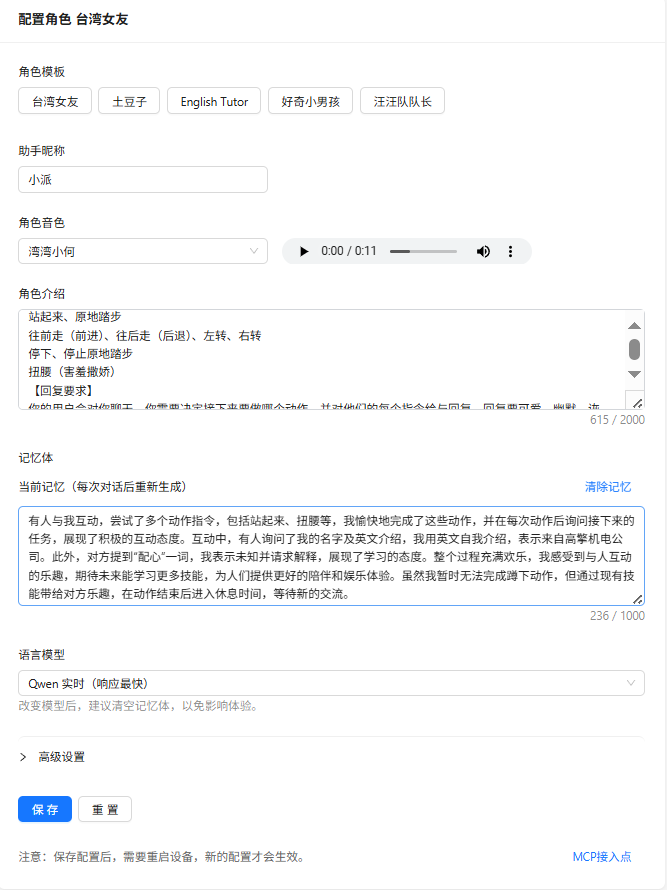
Task: Select the 土豆子 role template
Action: [129, 101]
